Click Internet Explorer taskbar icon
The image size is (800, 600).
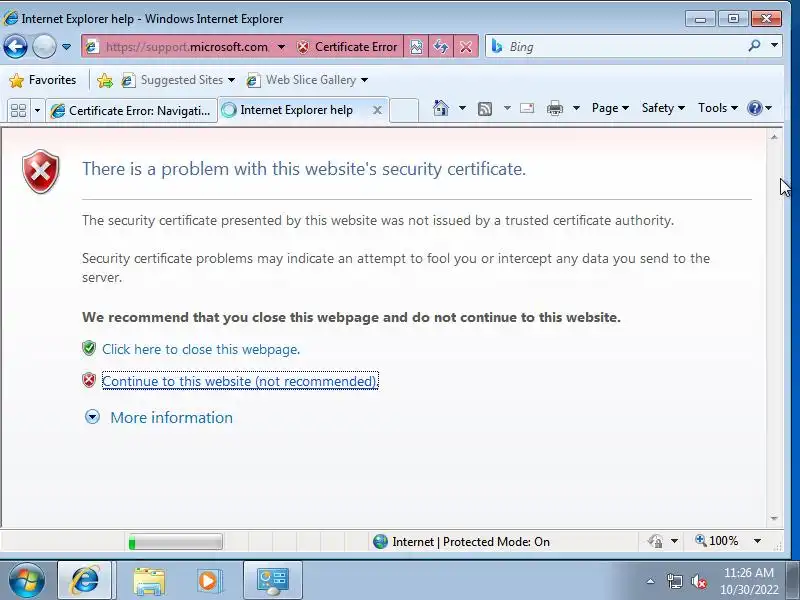[x=85, y=581]
